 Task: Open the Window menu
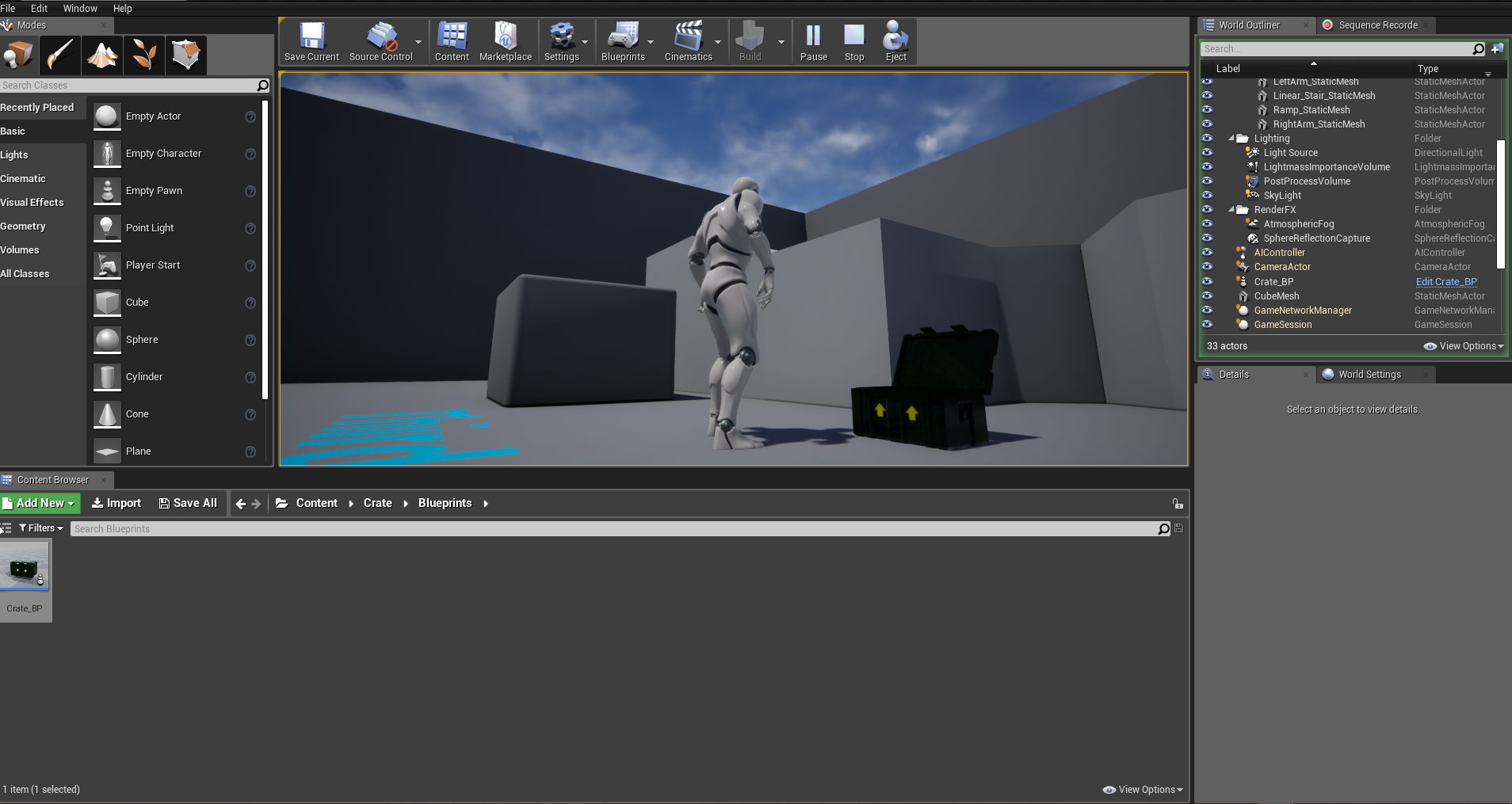[80, 8]
